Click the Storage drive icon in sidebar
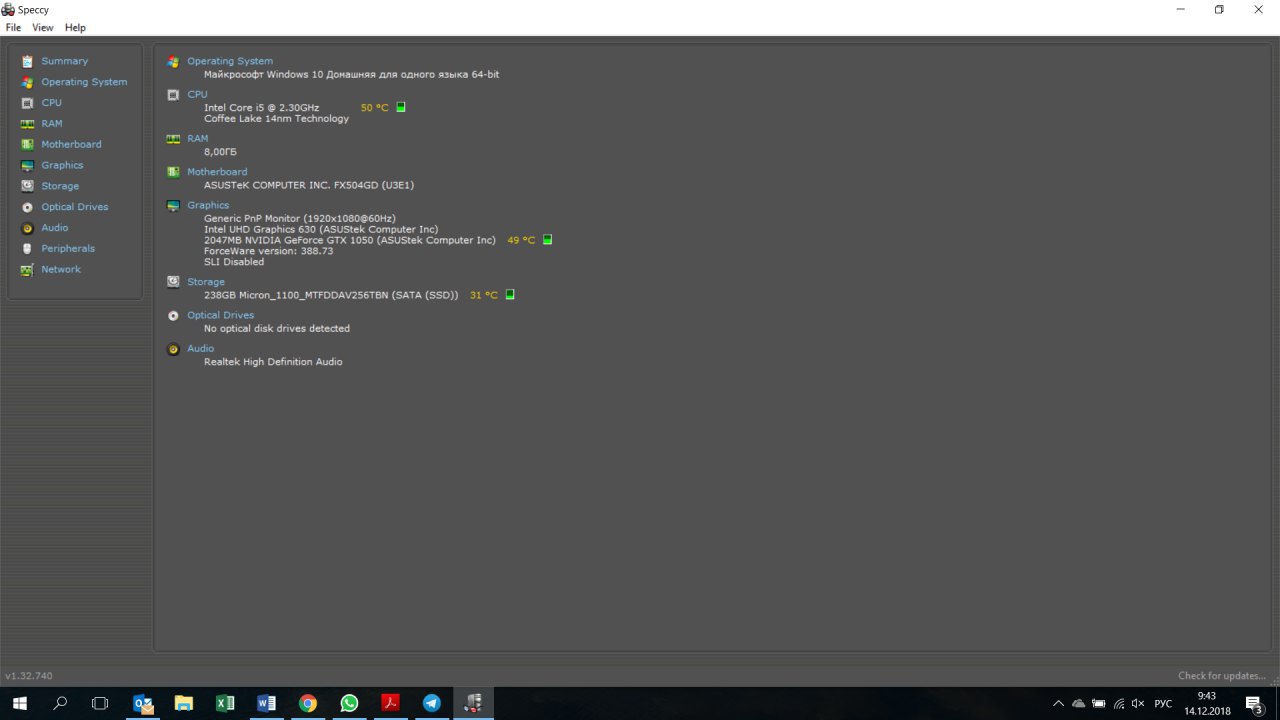 27,186
